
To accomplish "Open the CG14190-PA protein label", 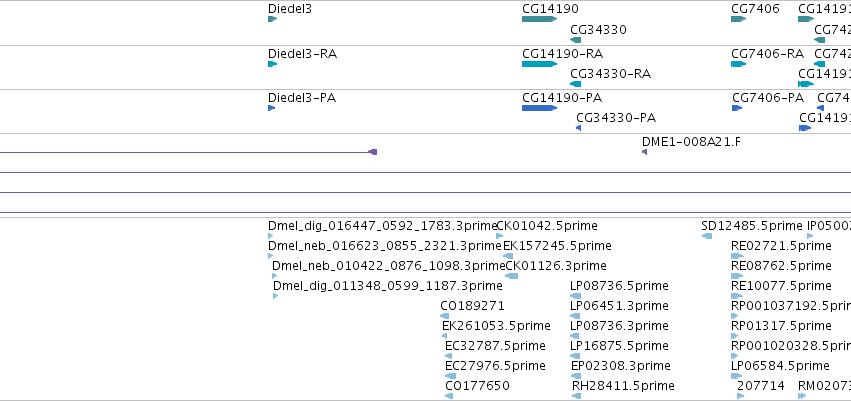I will point(562,98).
